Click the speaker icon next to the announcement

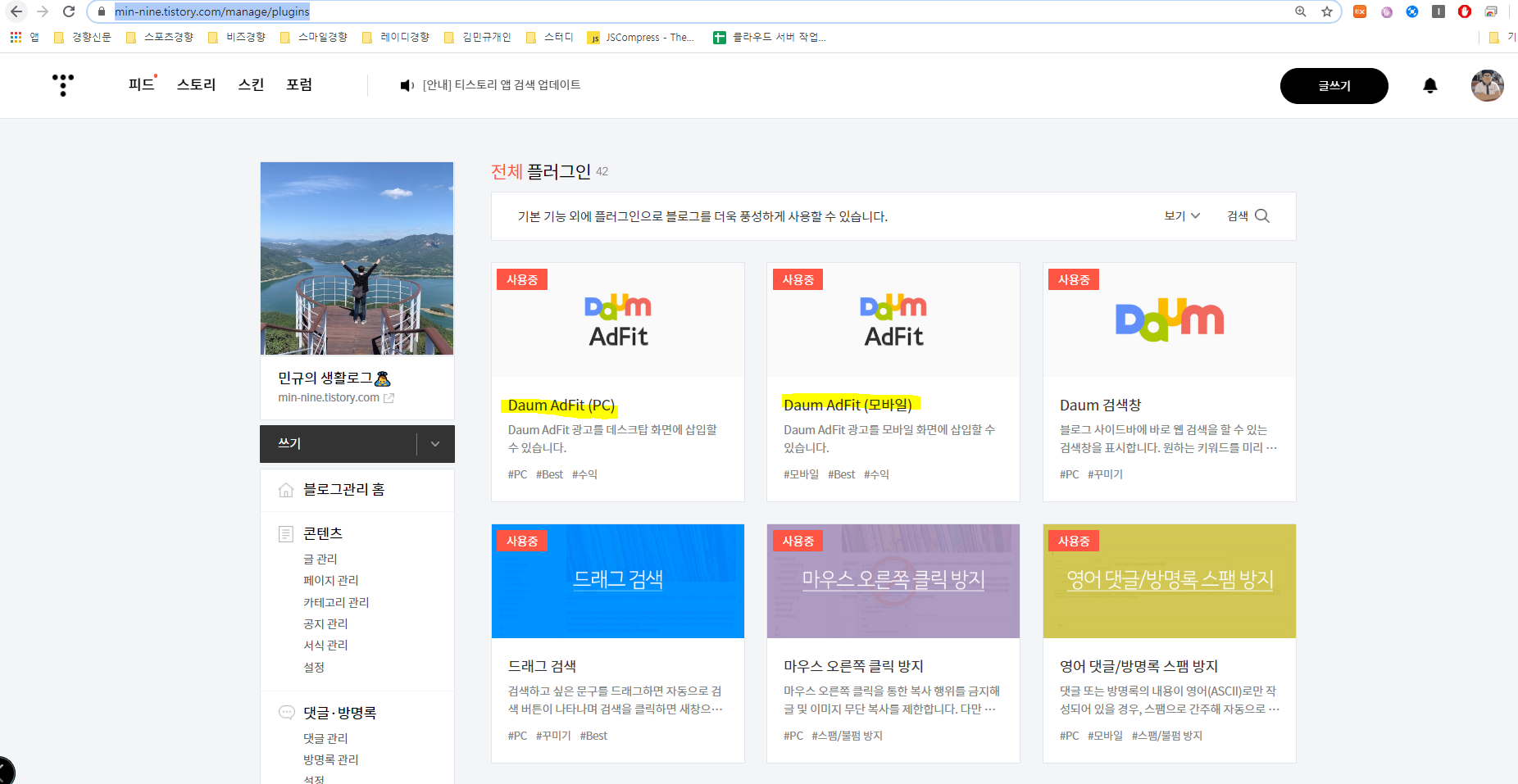pyautogui.click(x=407, y=85)
